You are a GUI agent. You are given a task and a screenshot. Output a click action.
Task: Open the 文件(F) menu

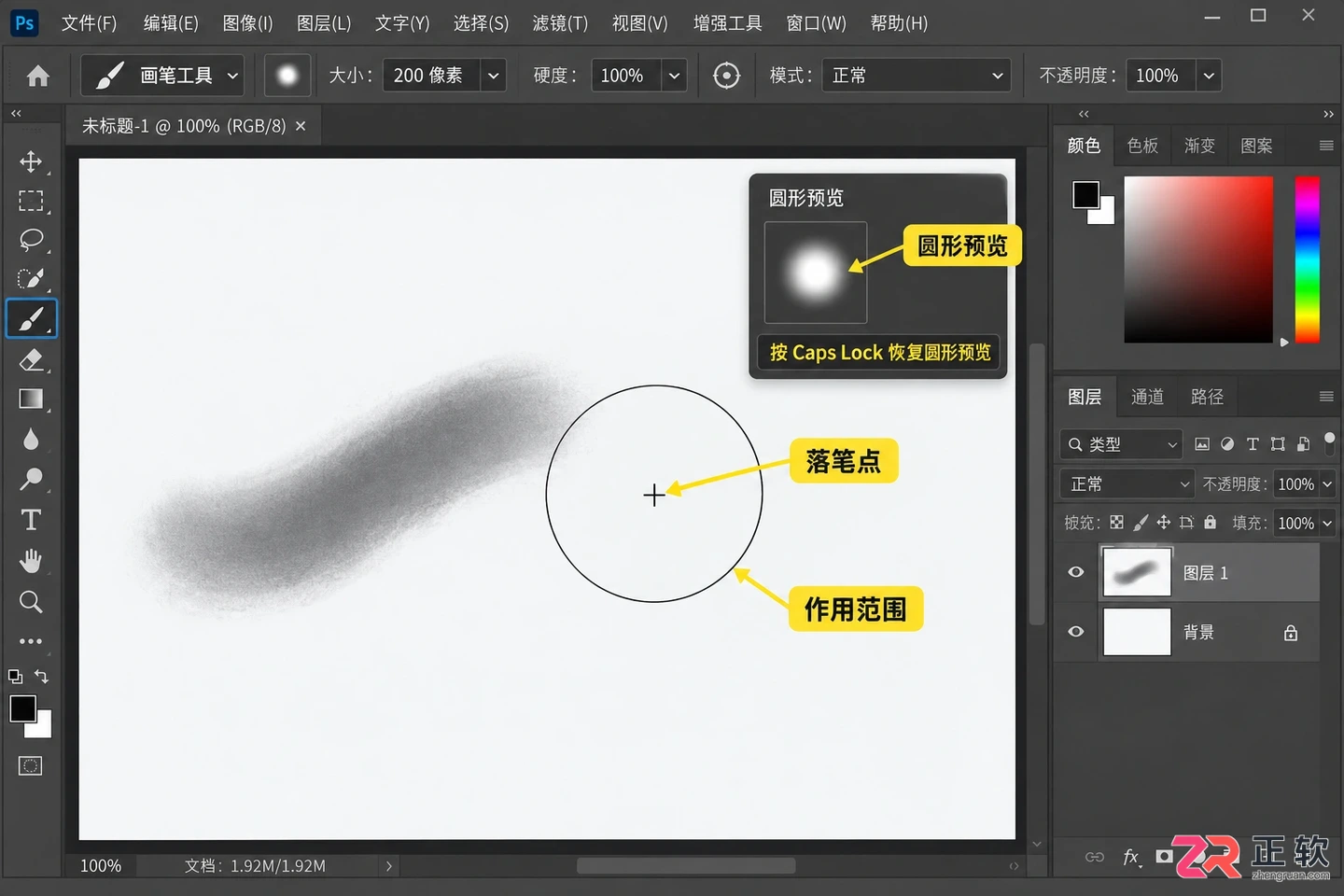click(89, 22)
